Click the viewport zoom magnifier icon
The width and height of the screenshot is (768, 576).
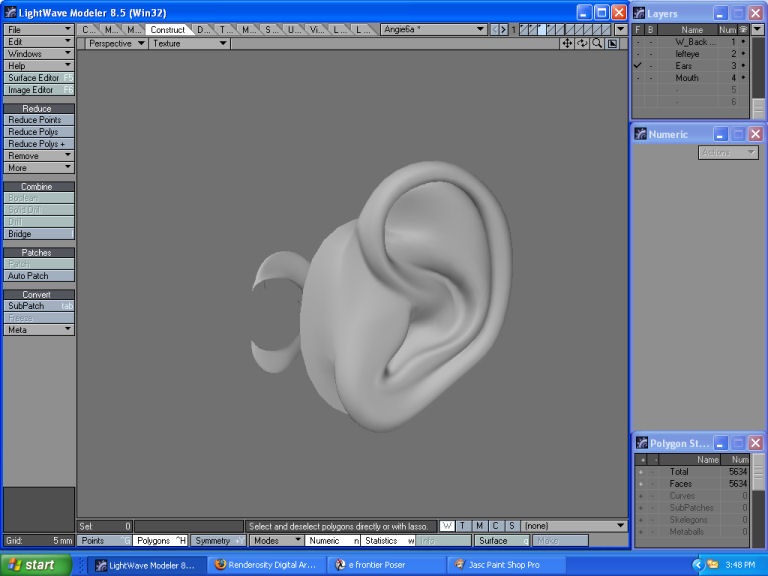(597, 44)
